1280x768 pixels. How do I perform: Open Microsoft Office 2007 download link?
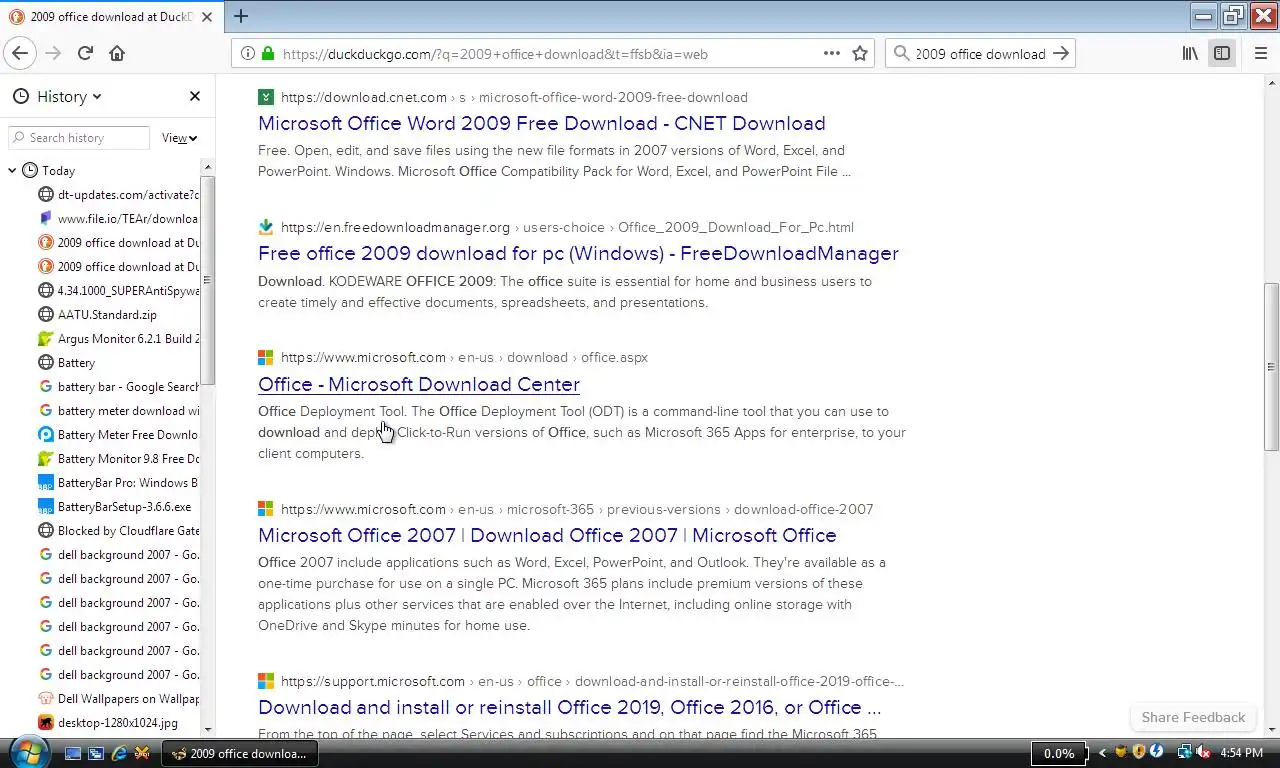point(547,535)
